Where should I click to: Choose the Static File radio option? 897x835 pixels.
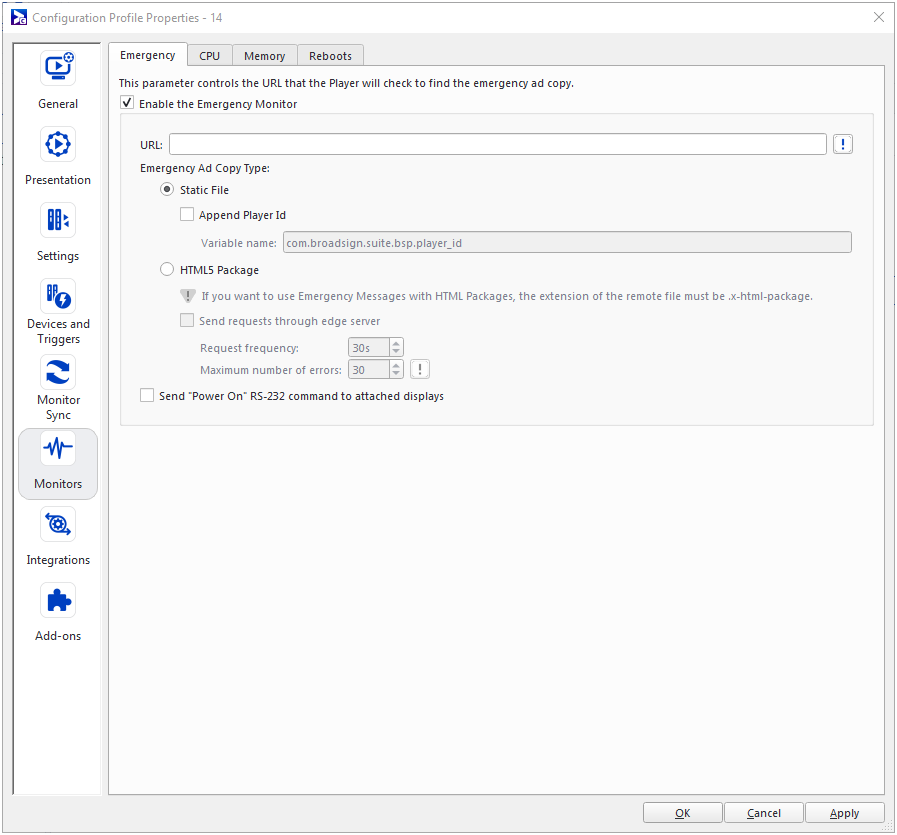[167, 190]
